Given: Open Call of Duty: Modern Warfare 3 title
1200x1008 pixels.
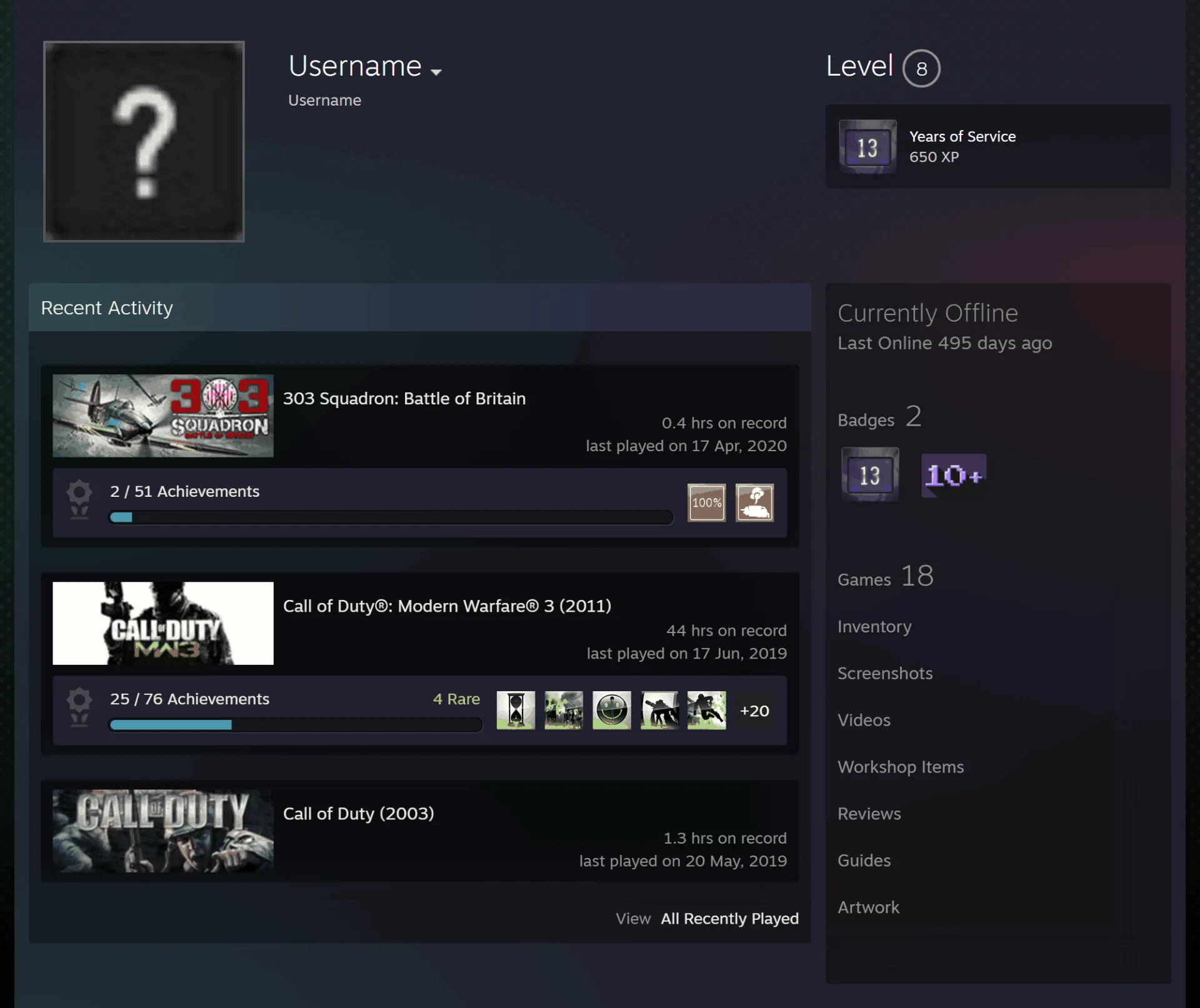Looking at the screenshot, I should tap(447, 606).
